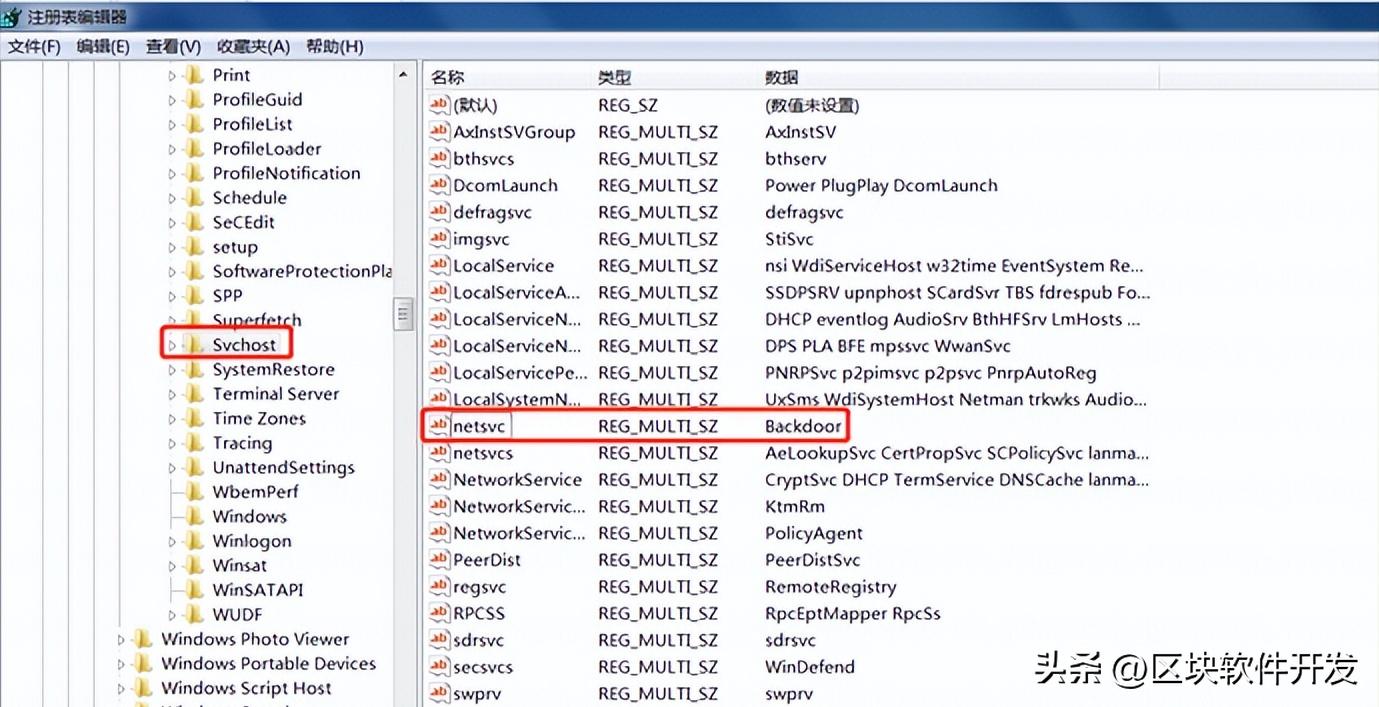Select the Time Zones tree key
Image resolution: width=1379 pixels, height=707 pixels.
[x=259, y=418]
